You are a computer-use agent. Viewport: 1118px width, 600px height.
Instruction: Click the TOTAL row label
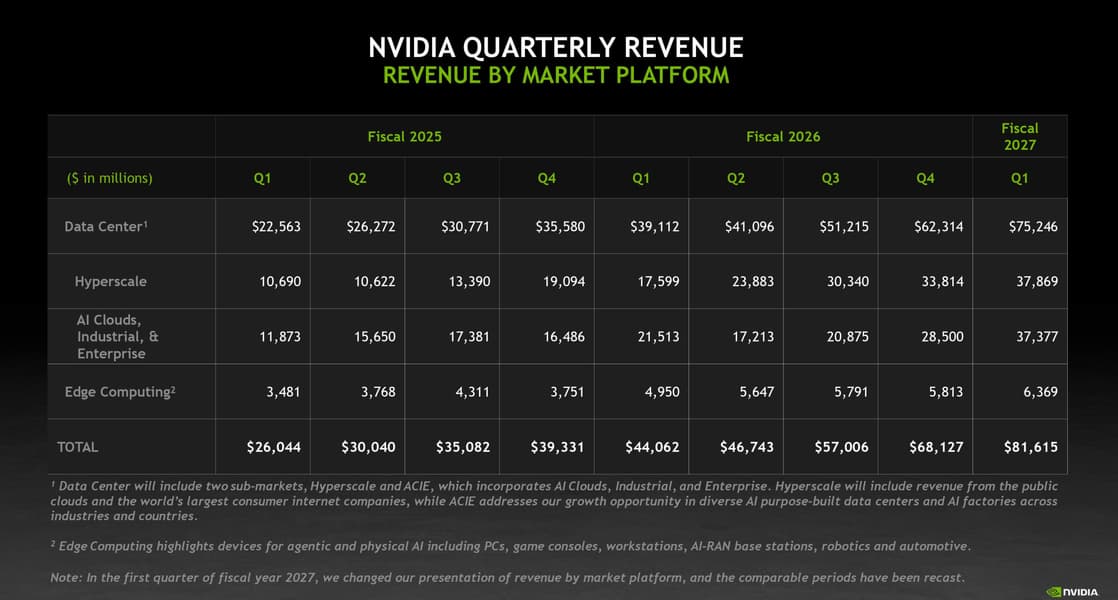[77, 447]
